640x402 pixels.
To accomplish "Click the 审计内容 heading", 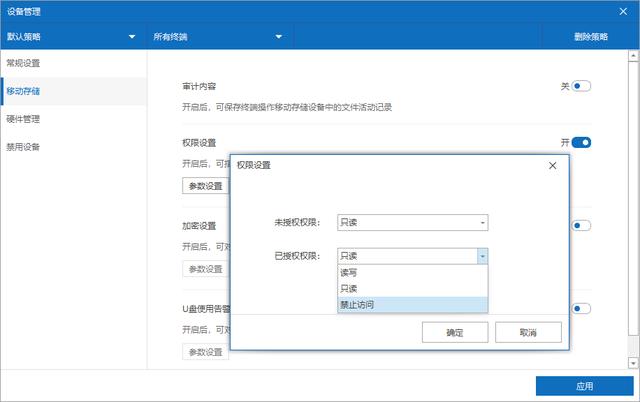I will 199,86.
